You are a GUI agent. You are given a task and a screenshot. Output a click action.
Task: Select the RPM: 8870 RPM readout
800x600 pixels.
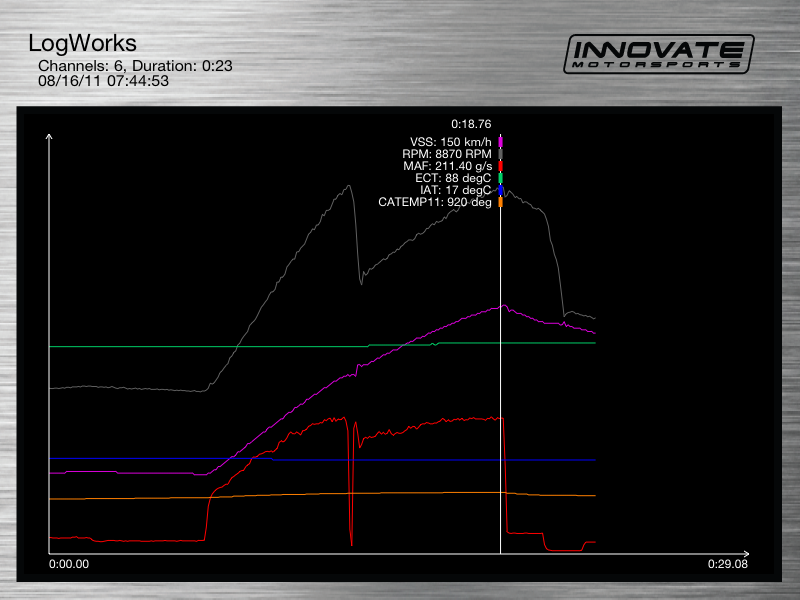pyautogui.click(x=448, y=154)
